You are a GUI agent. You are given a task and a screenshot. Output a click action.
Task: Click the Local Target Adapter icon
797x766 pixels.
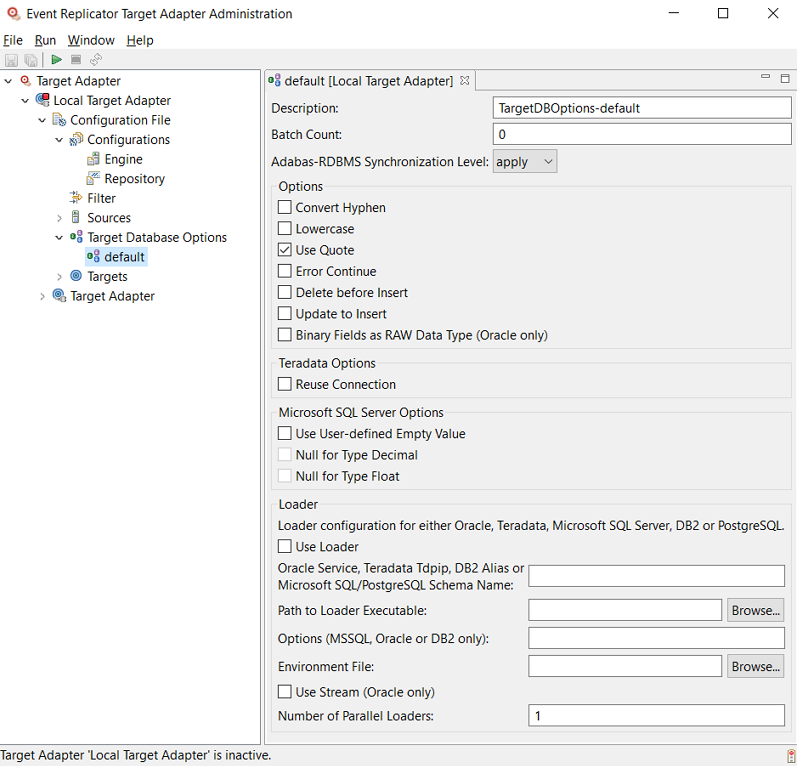(42, 100)
